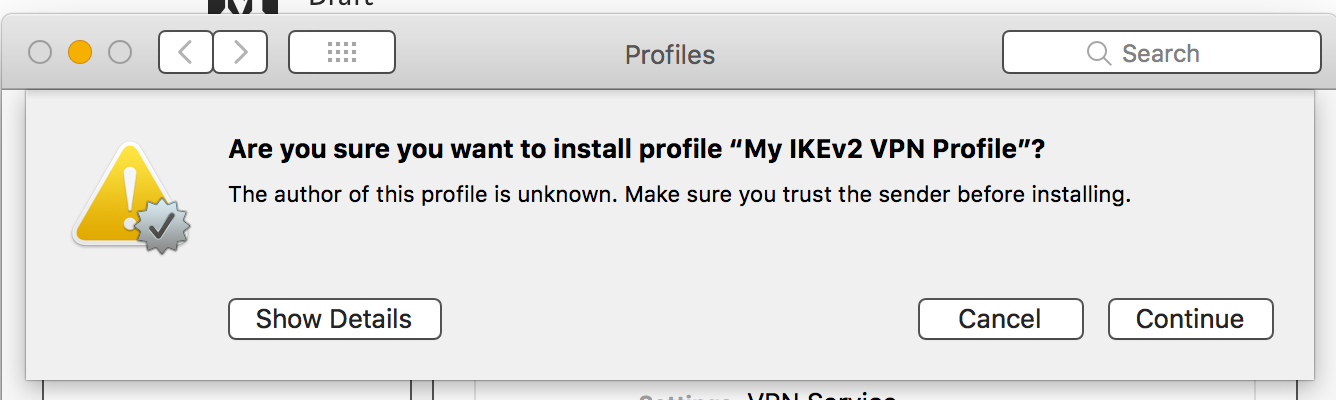The height and width of the screenshot is (400, 1336).
Task: Click the gray zoom window button
Action: click(120, 52)
